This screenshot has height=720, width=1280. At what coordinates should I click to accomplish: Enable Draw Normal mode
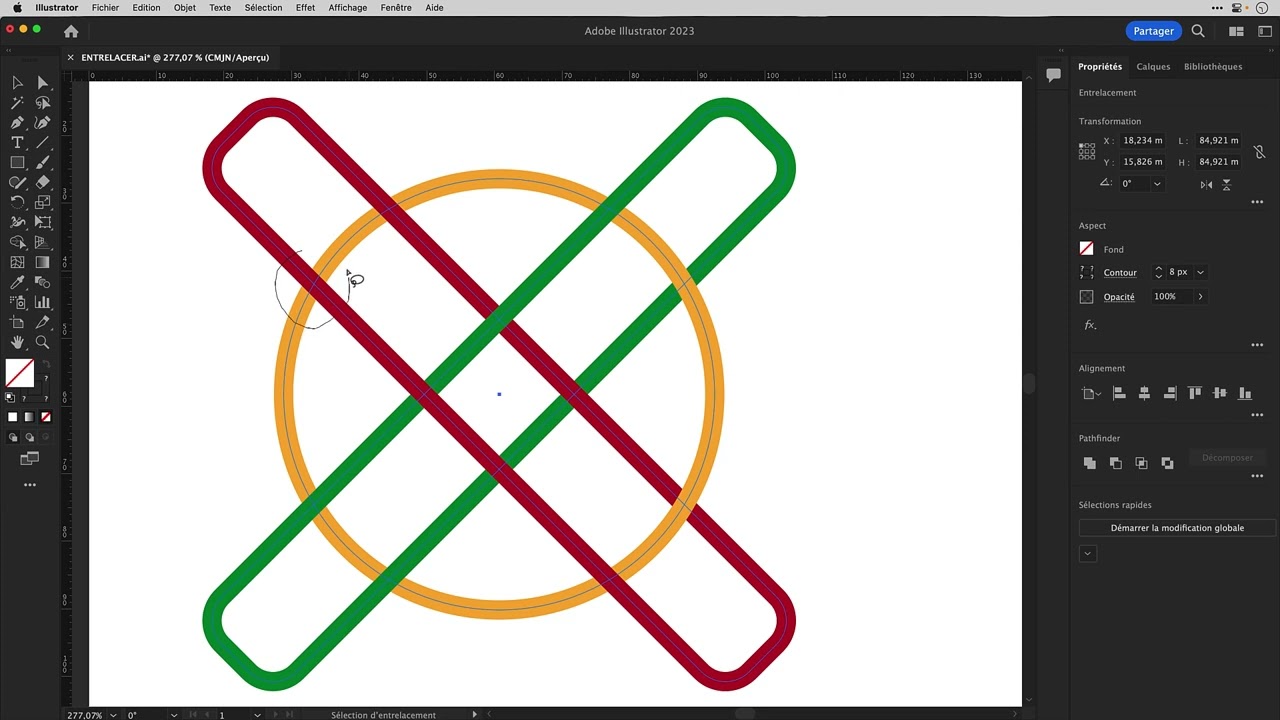[x=13, y=437]
